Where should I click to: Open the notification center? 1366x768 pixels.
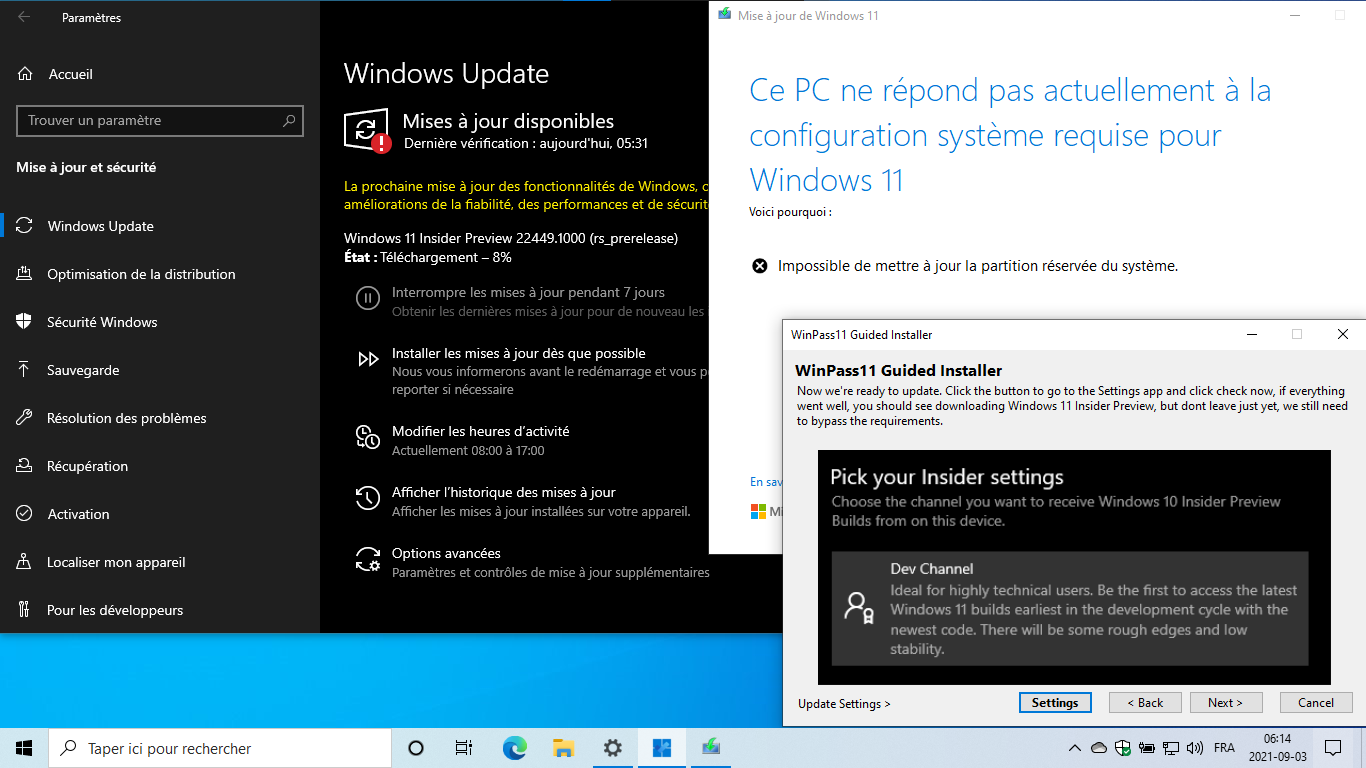click(1333, 748)
